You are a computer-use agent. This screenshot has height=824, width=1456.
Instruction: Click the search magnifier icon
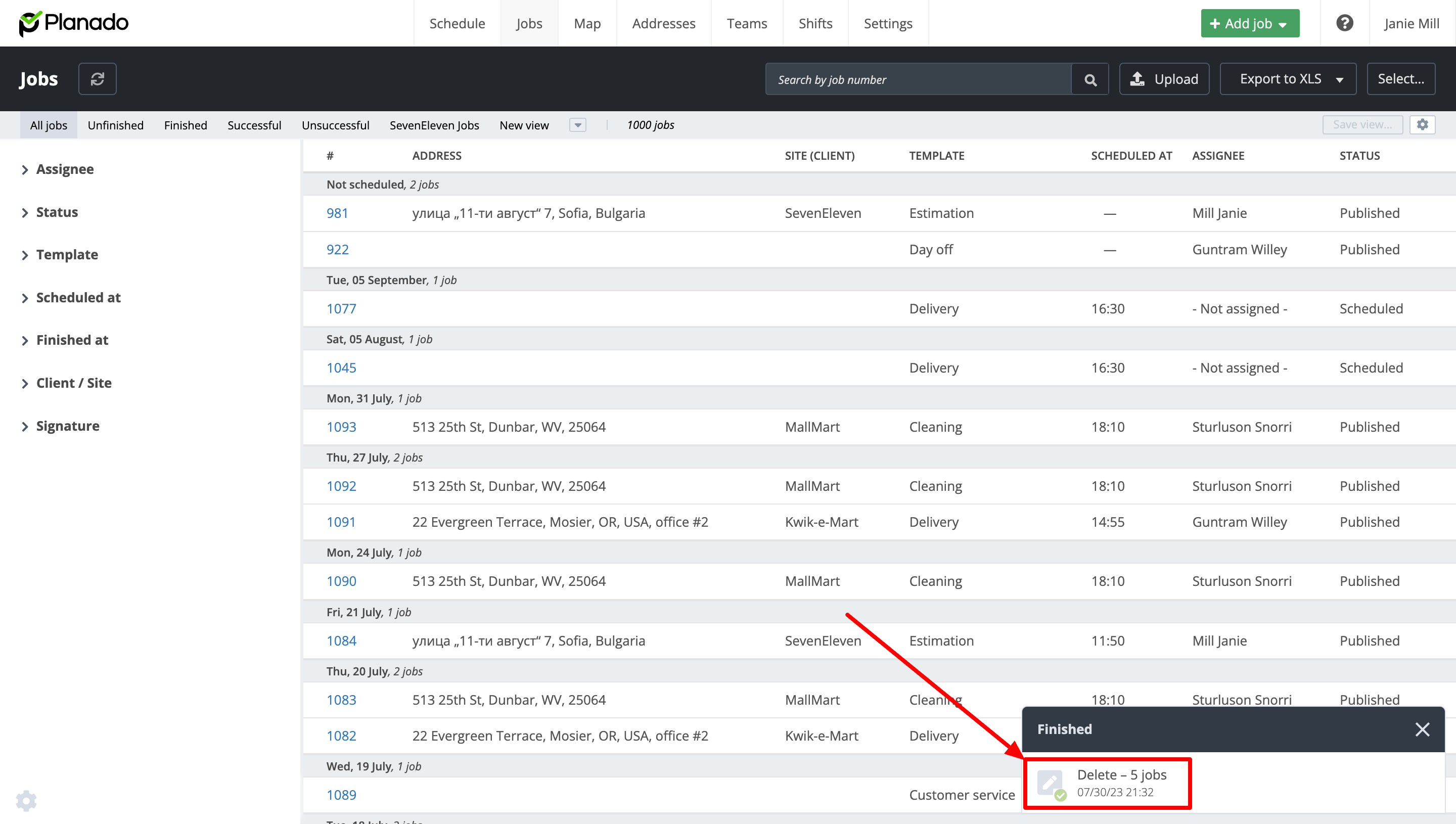[x=1090, y=79]
